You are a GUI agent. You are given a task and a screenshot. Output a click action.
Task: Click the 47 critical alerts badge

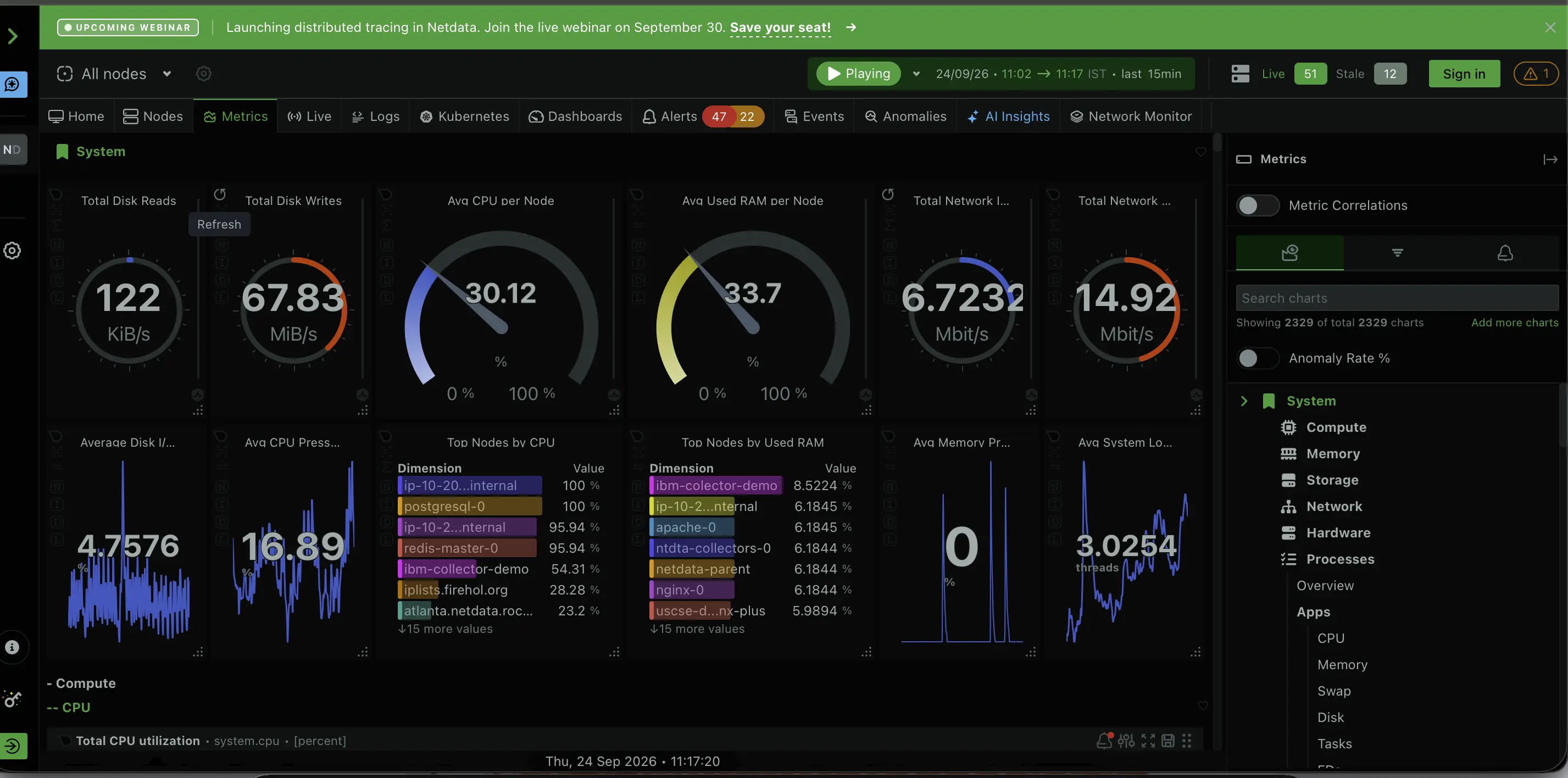(x=719, y=116)
